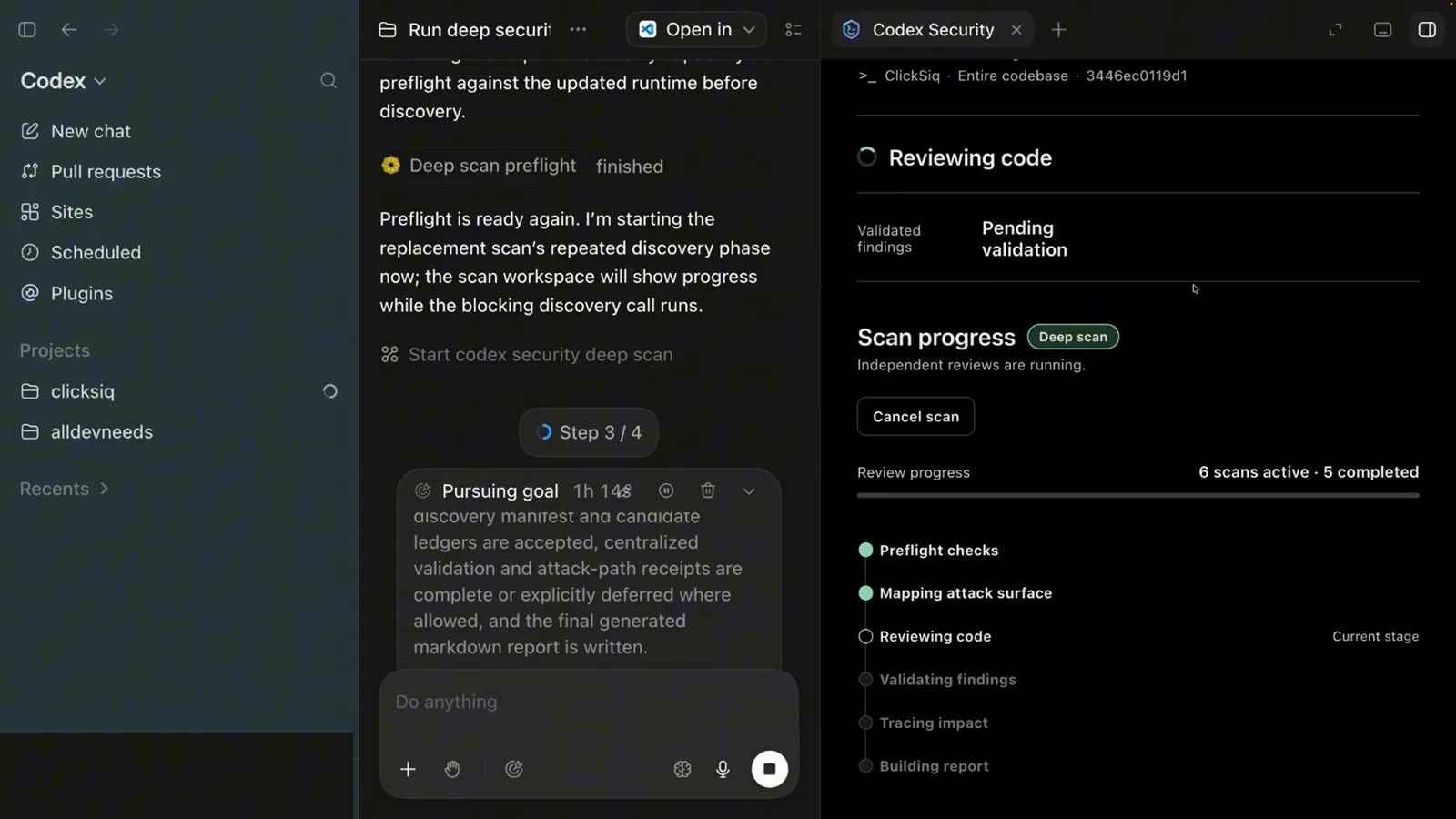Toggle the left sidebar panel icon
The height and width of the screenshot is (819, 1456).
pyautogui.click(x=27, y=30)
